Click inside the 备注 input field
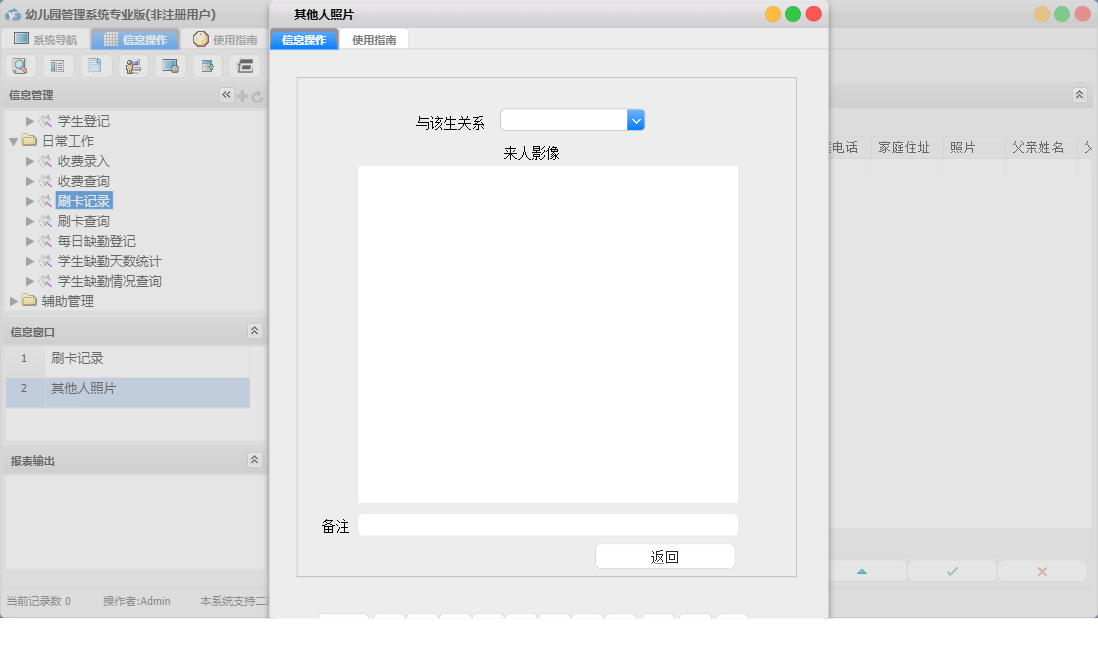 (548, 524)
